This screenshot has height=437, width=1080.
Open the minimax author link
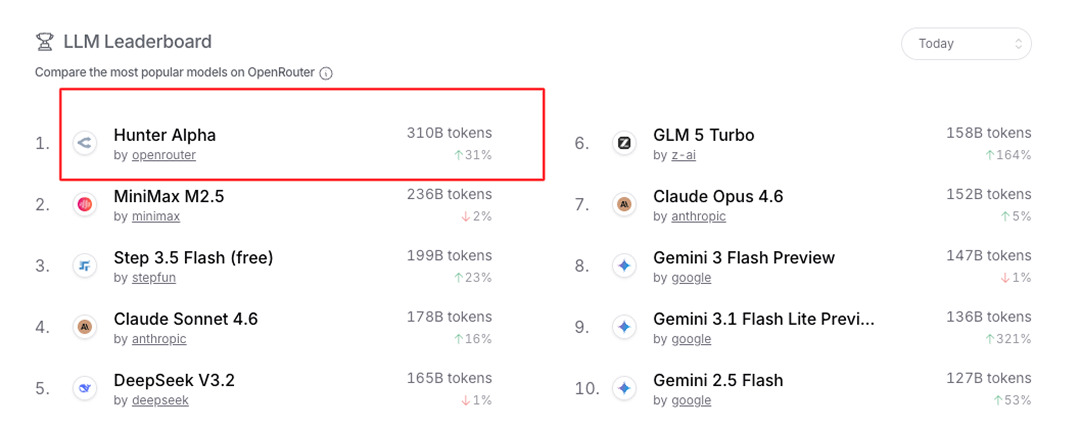(x=155, y=217)
